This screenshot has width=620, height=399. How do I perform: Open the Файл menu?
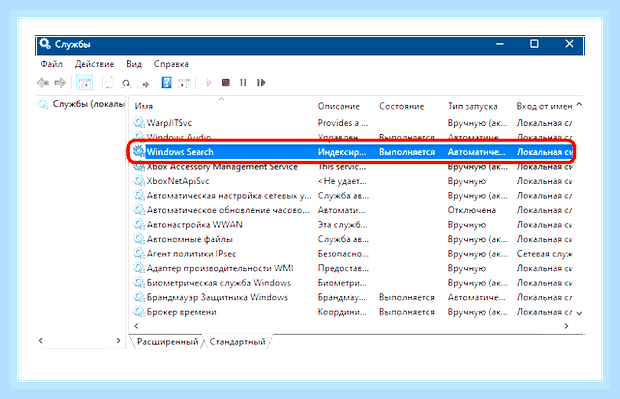pyautogui.click(x=51, y=64)
